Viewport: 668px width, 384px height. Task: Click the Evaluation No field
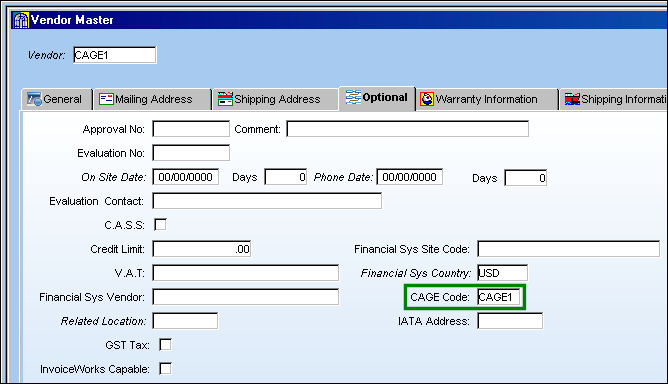coord(191,153)
